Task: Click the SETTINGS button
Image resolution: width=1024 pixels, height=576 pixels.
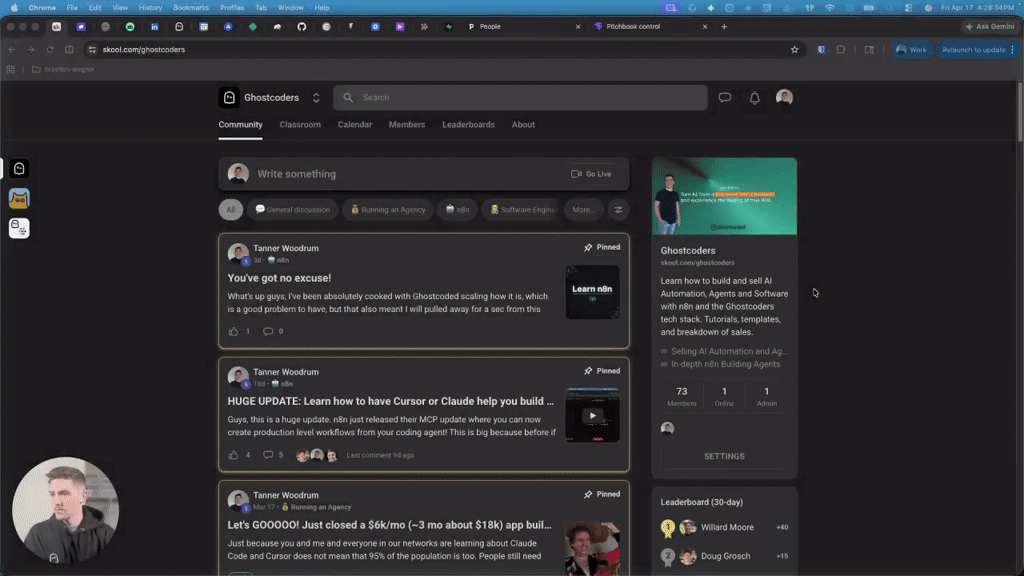Action: click(x=724, y=456)
